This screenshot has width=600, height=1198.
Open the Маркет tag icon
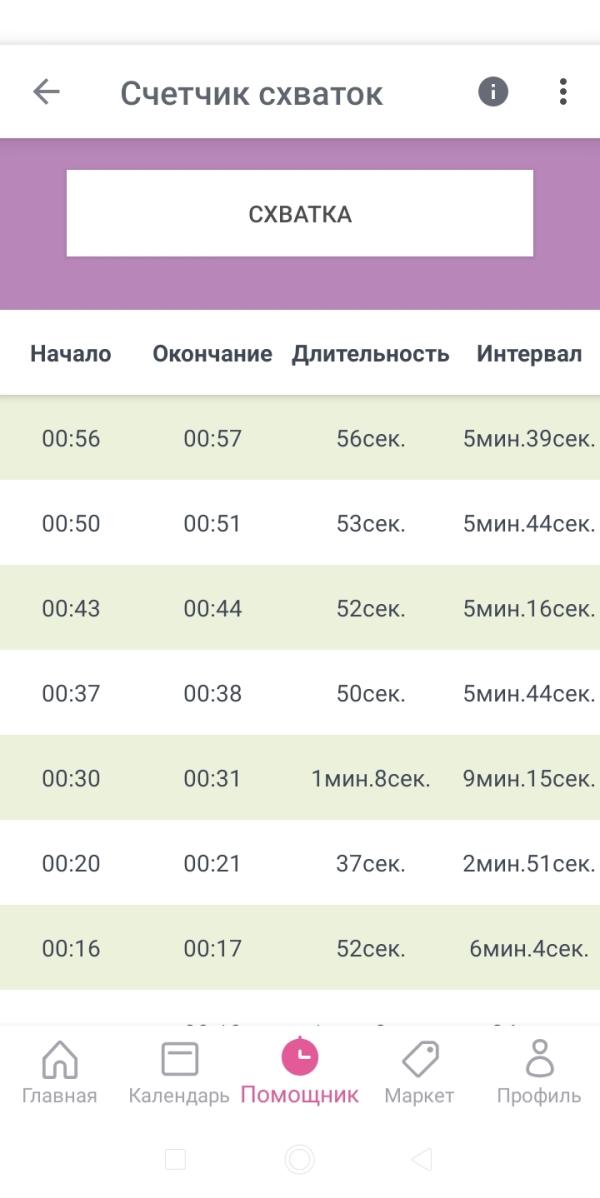tap(420, 1059)
